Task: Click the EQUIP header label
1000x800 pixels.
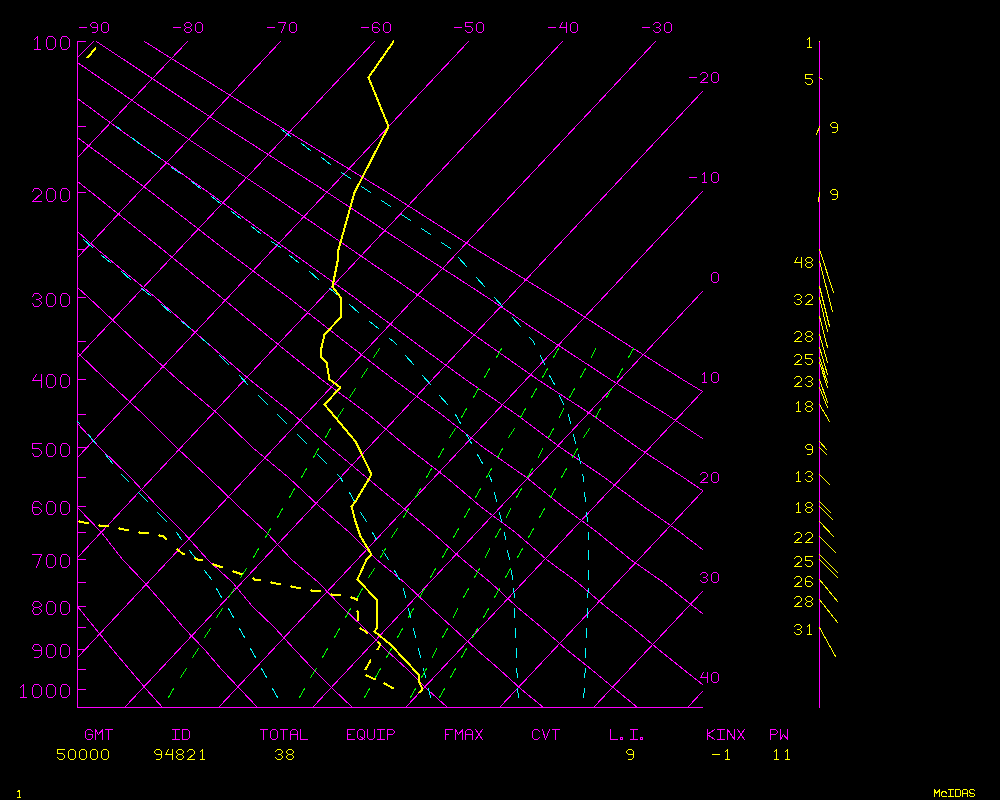Action: 371,735
